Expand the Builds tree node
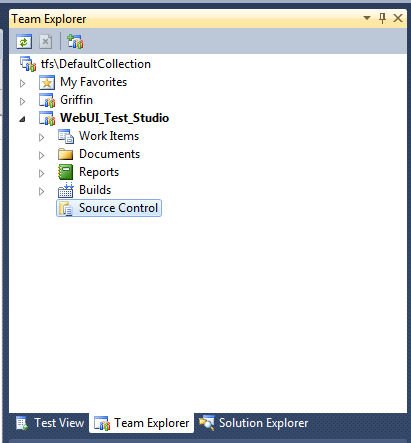411x443 pixels. (41, 191)
